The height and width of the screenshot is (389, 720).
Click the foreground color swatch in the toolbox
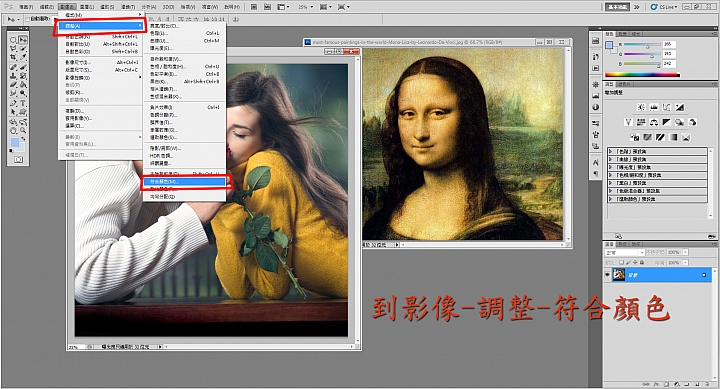point(15,142)
